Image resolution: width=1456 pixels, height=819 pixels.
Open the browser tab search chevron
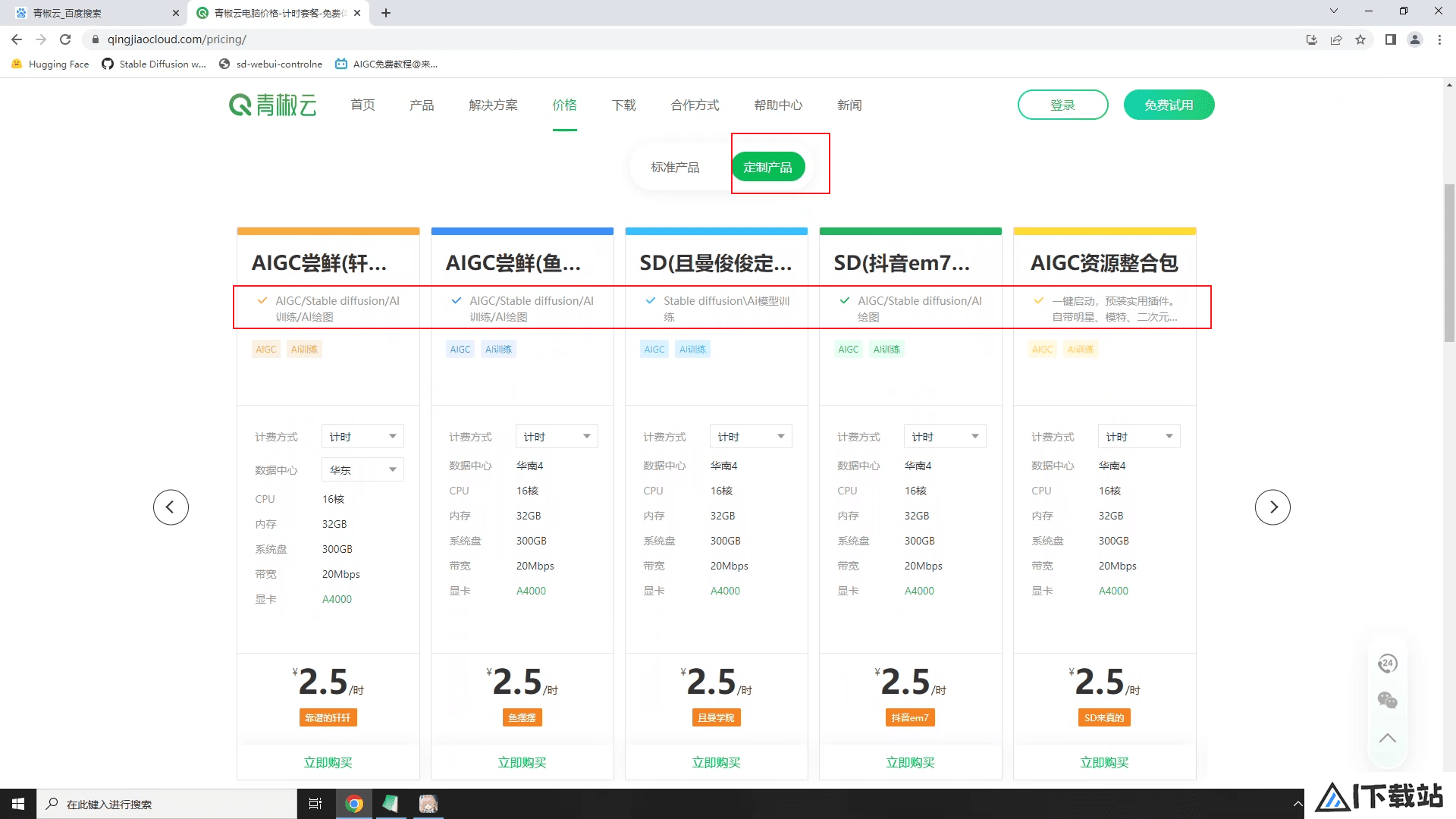pos(1334,11)
